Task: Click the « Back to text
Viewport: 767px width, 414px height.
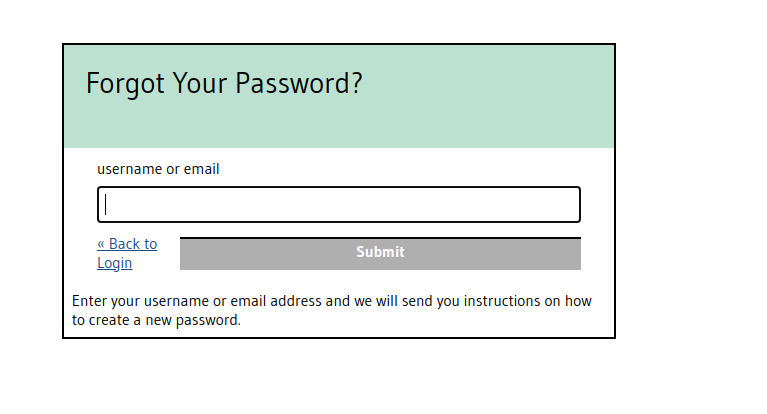Action: click(127, 243)
